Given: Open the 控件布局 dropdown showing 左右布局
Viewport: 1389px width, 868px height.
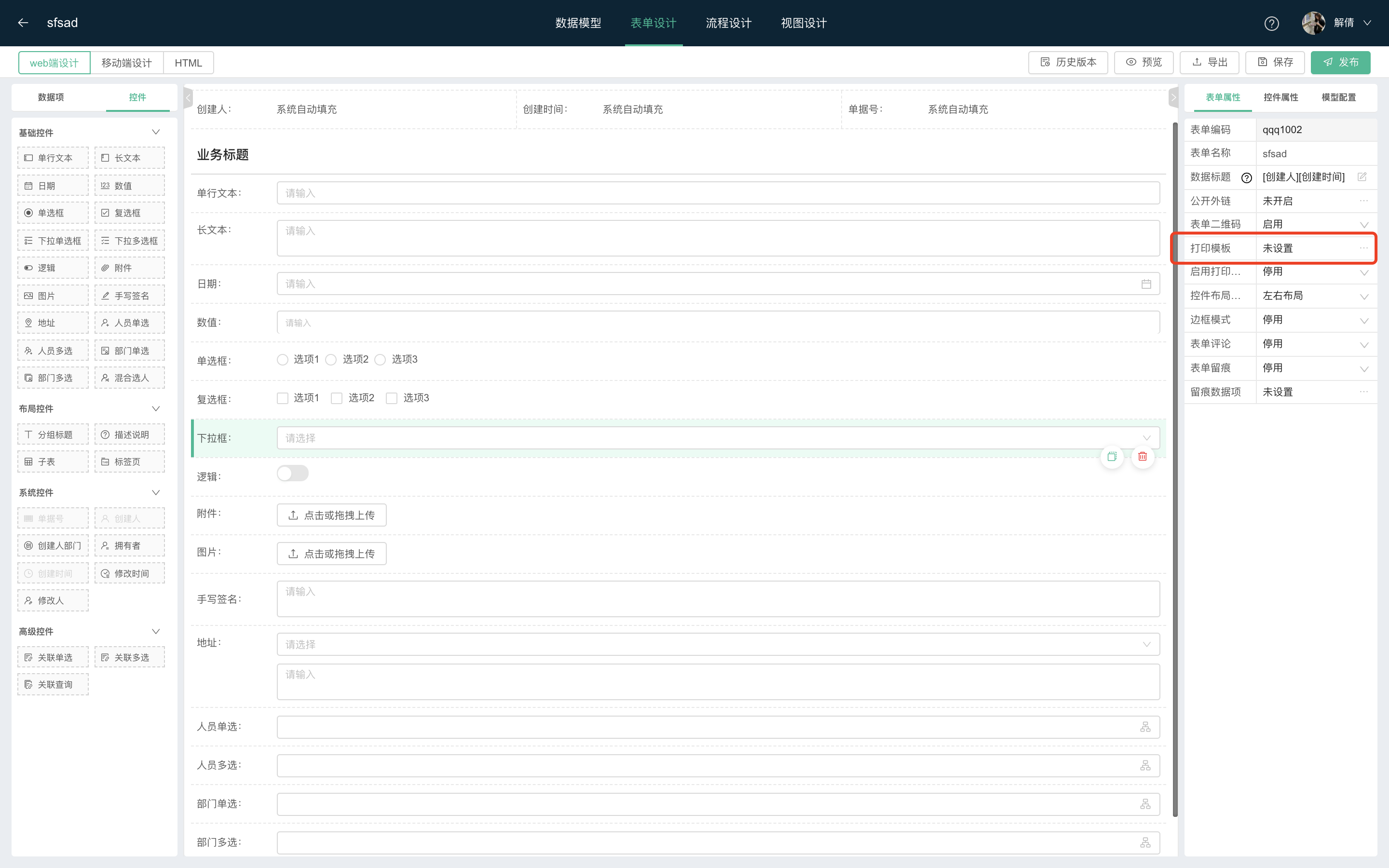Looking at the screenshot, I should tap(1316, 296).
